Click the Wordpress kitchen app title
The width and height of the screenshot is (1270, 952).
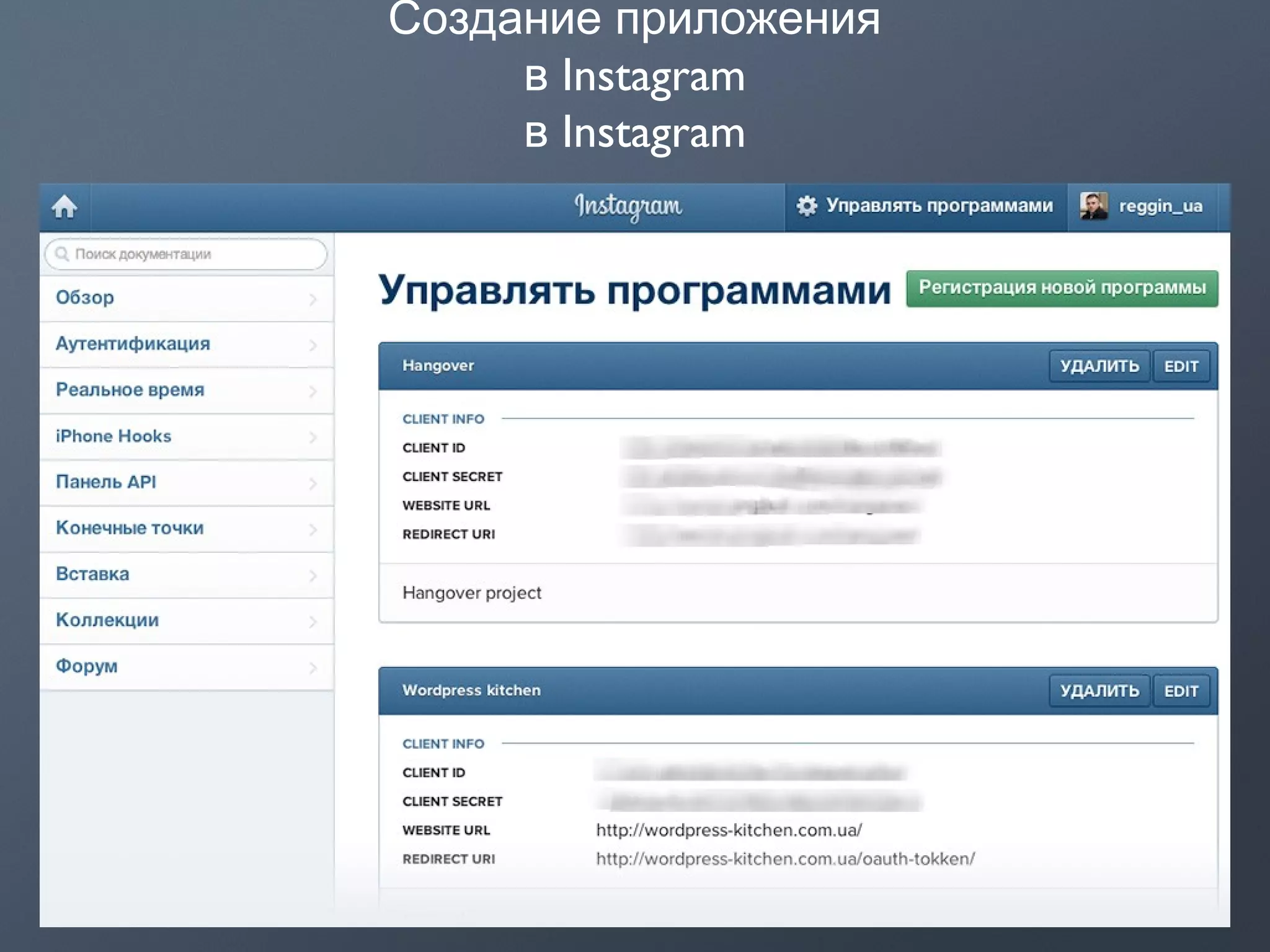[471, 690]
